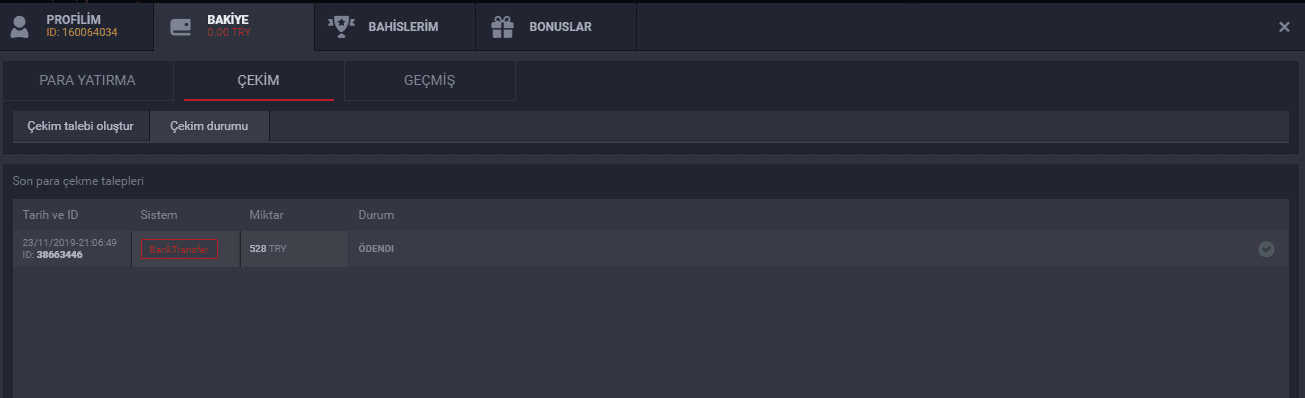Click the 0.00 TRY balance amount
The width and height of the screenshot is (1305, 398).
coord(227,33)
